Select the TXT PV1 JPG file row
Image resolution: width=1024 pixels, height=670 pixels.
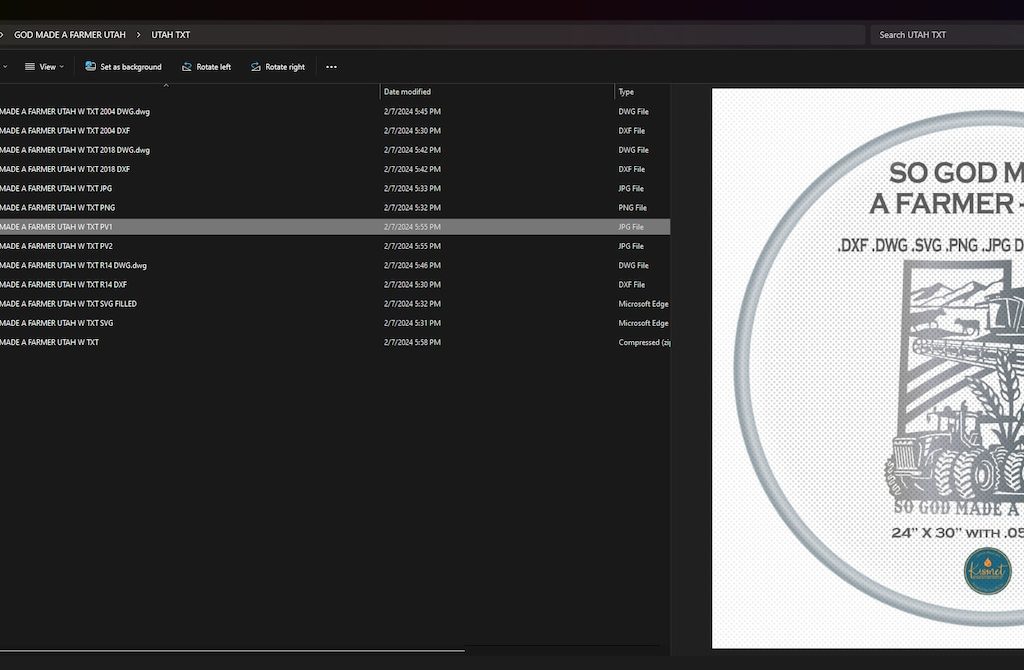point(56,227)
